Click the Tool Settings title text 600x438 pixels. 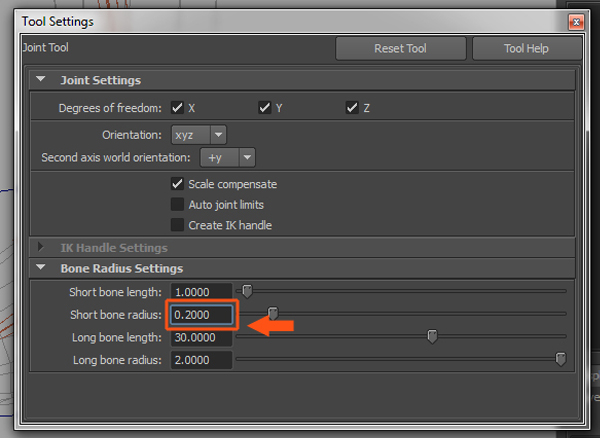(x=58, y=22)
